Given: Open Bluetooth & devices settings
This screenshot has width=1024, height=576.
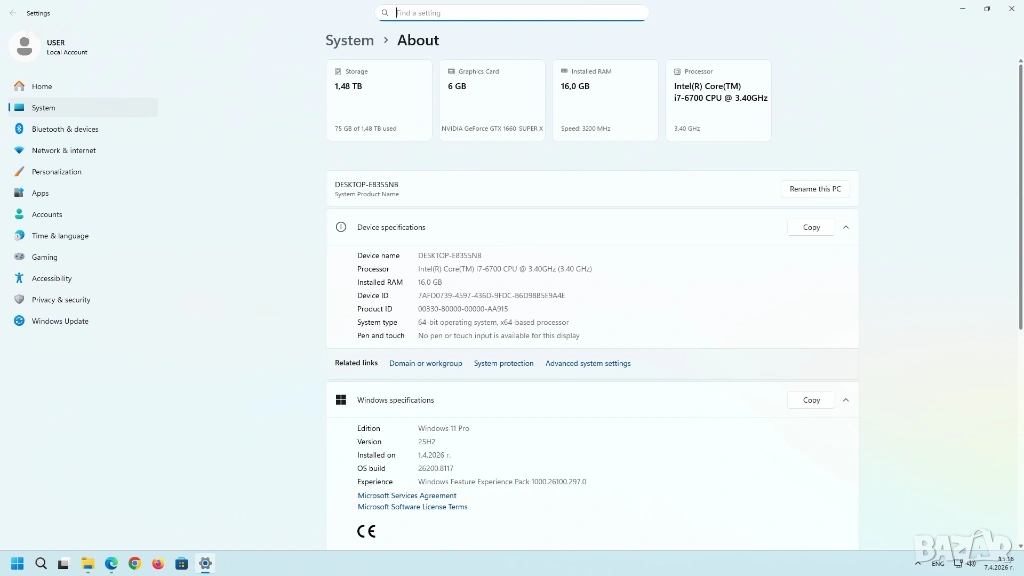Looking at the screenshot, I should click(x=64, y=129).
